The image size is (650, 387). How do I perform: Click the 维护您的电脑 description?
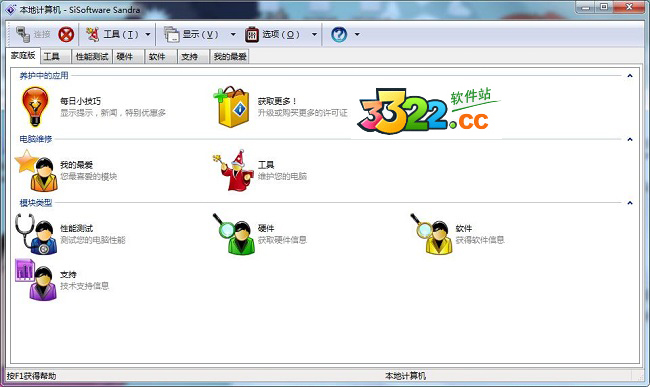point(282,177)
